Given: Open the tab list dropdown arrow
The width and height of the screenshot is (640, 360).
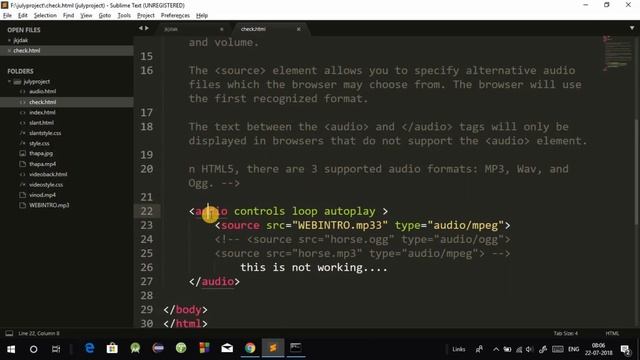Looking at the screenshot, I should (632, 28).
